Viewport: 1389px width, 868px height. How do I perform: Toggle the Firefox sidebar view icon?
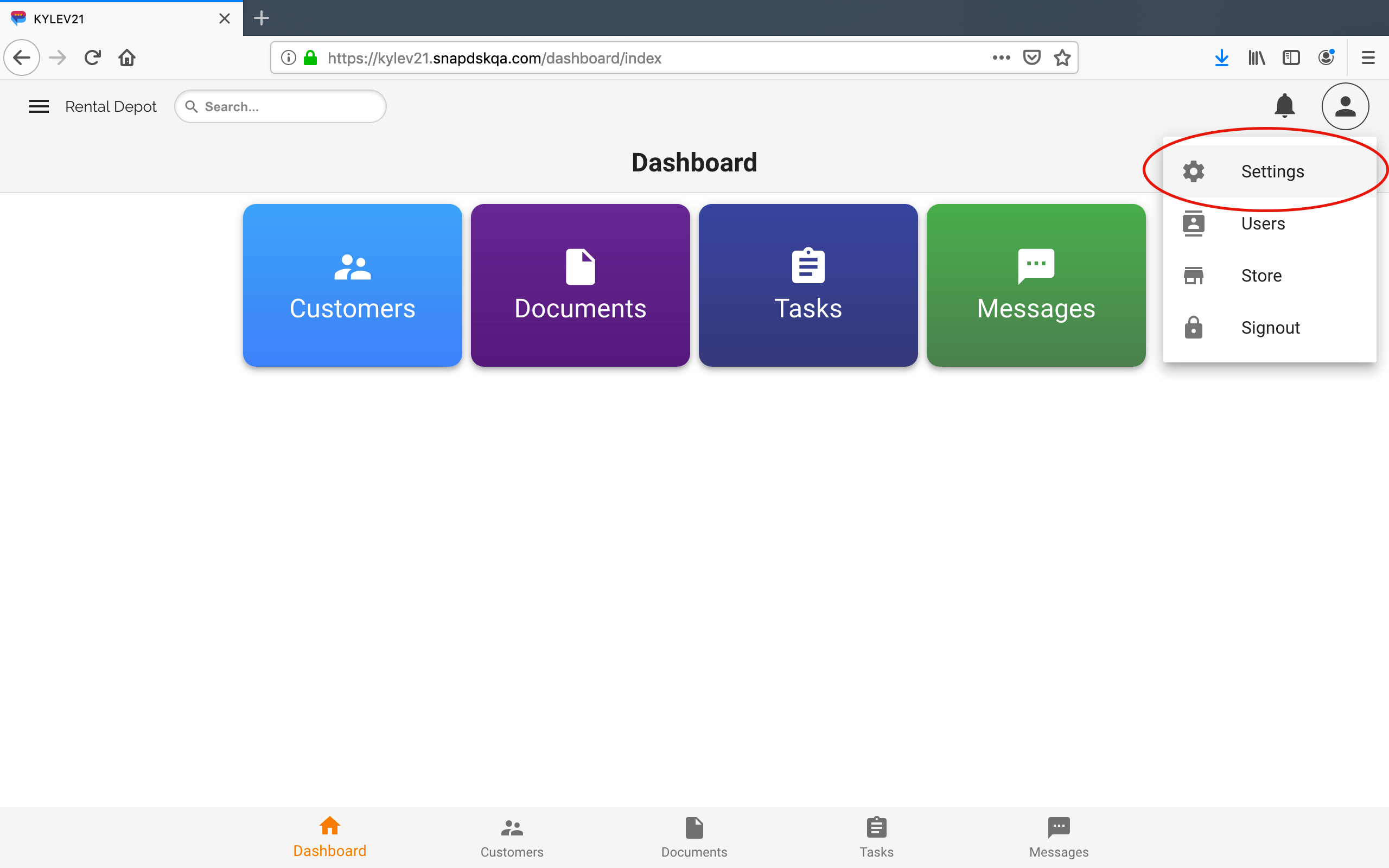pos(1291,58)
